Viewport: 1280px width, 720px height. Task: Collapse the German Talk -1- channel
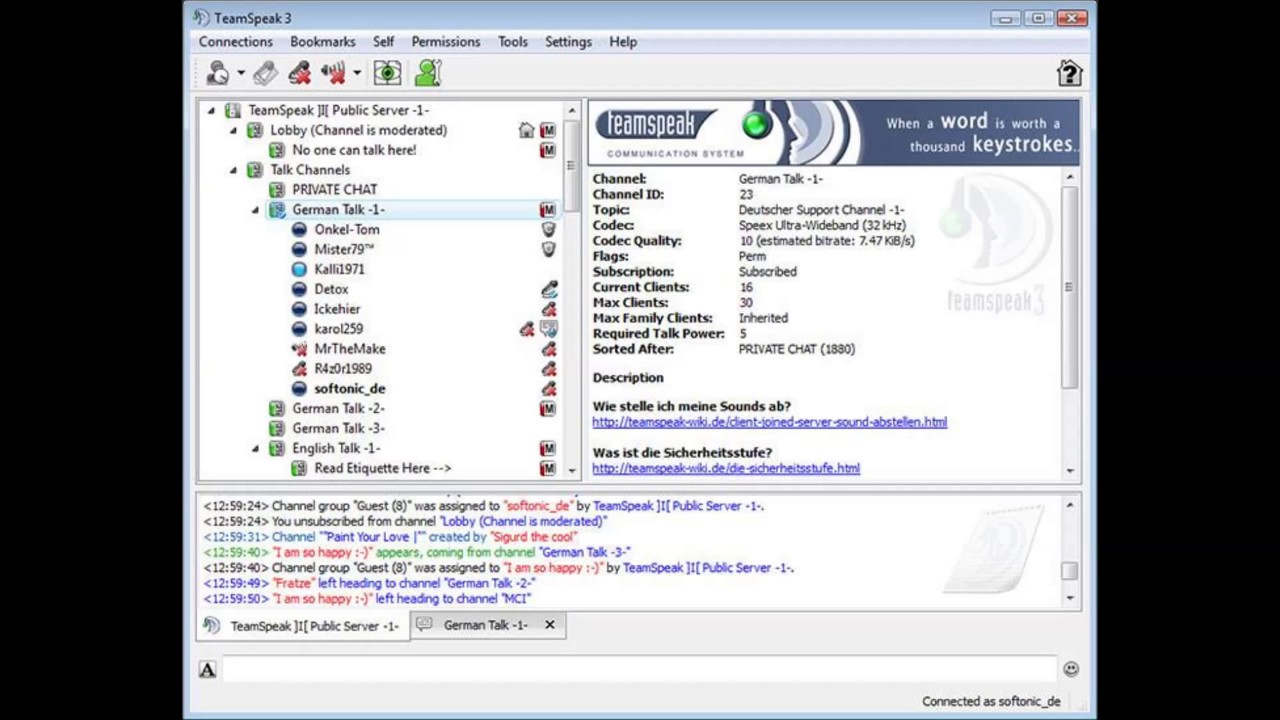[255, 210]
